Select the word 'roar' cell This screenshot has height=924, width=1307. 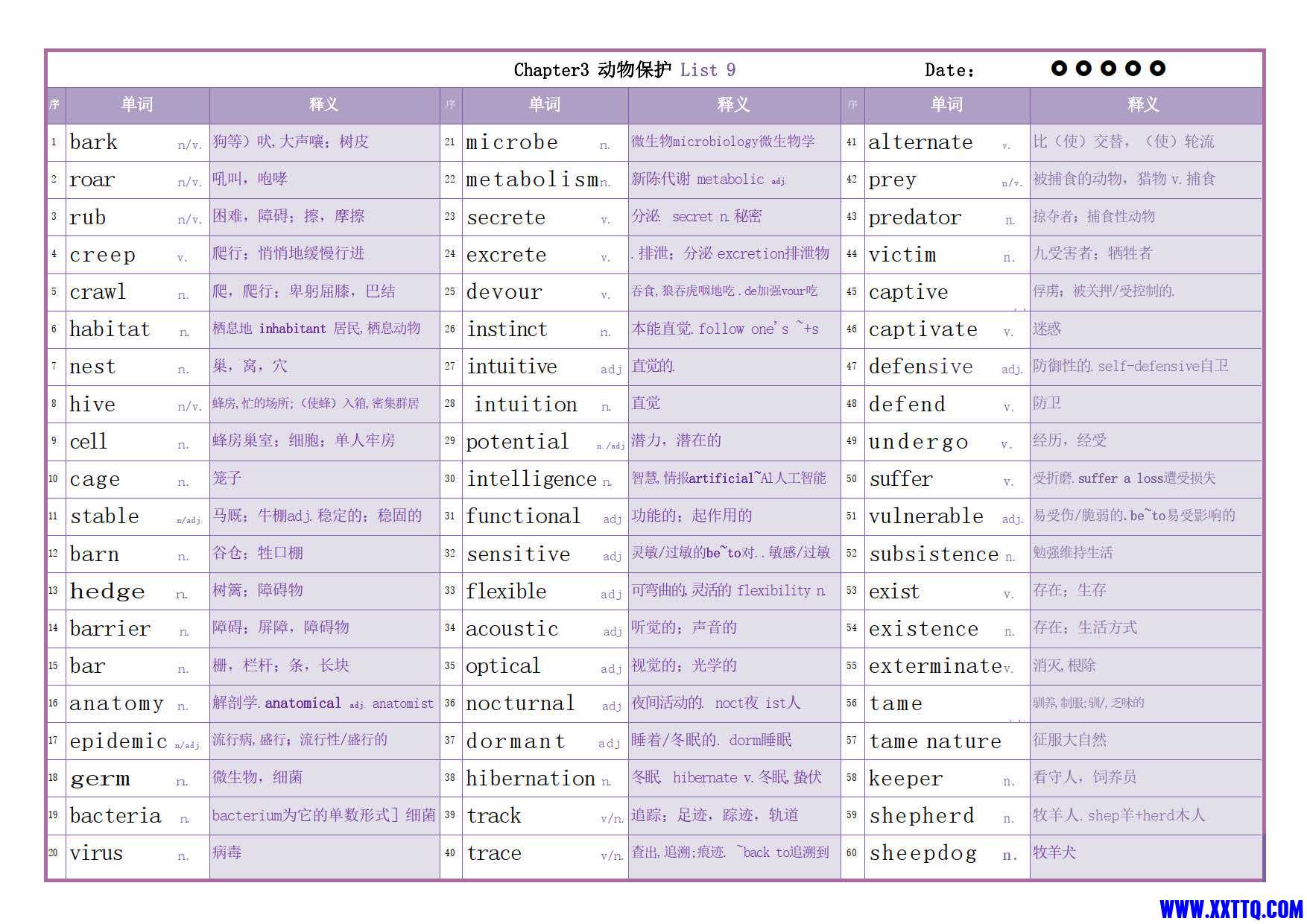click(x=137, y=180)
